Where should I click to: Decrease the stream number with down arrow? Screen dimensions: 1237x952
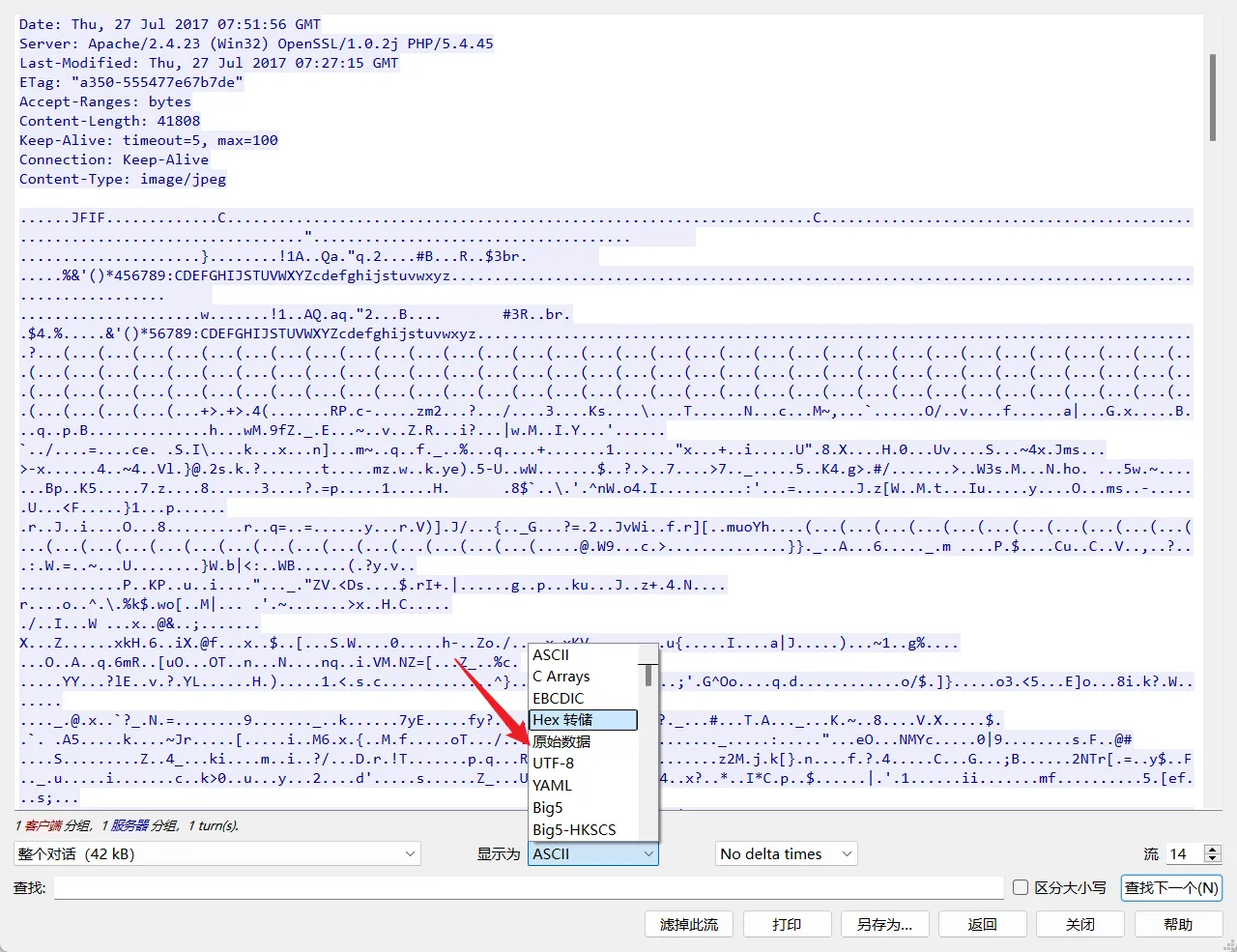click(x=1213, y=859)
